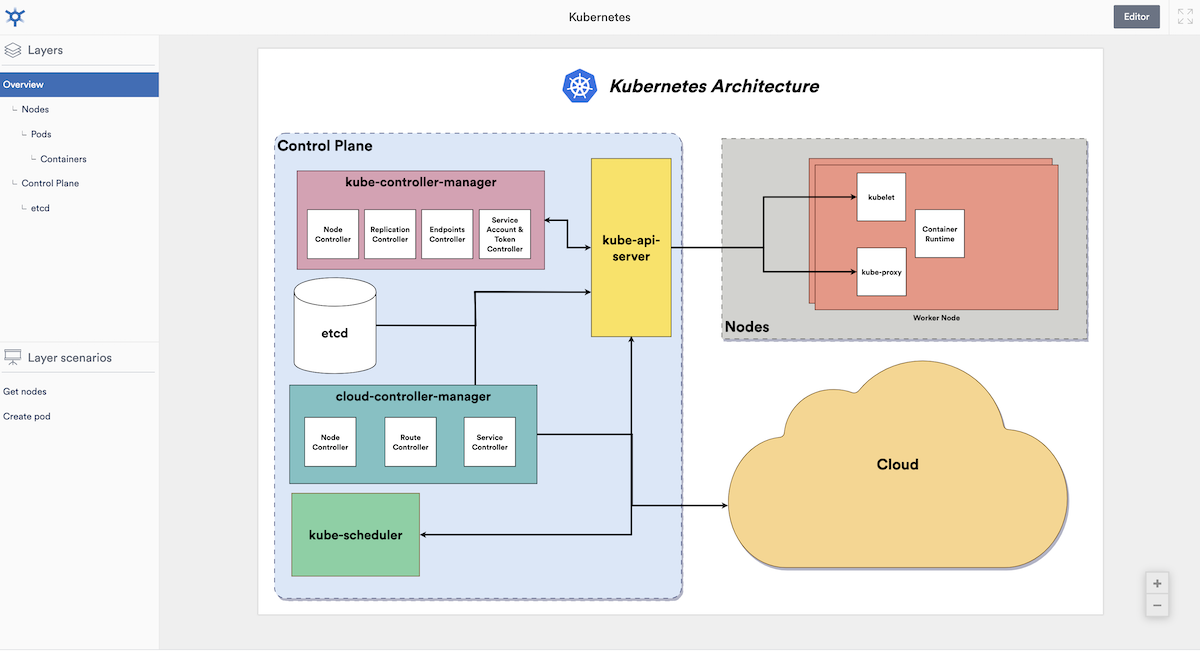Open the Editor
Screen dimensions: 1200x651
pyautogui.click(x=1136, y=16)
